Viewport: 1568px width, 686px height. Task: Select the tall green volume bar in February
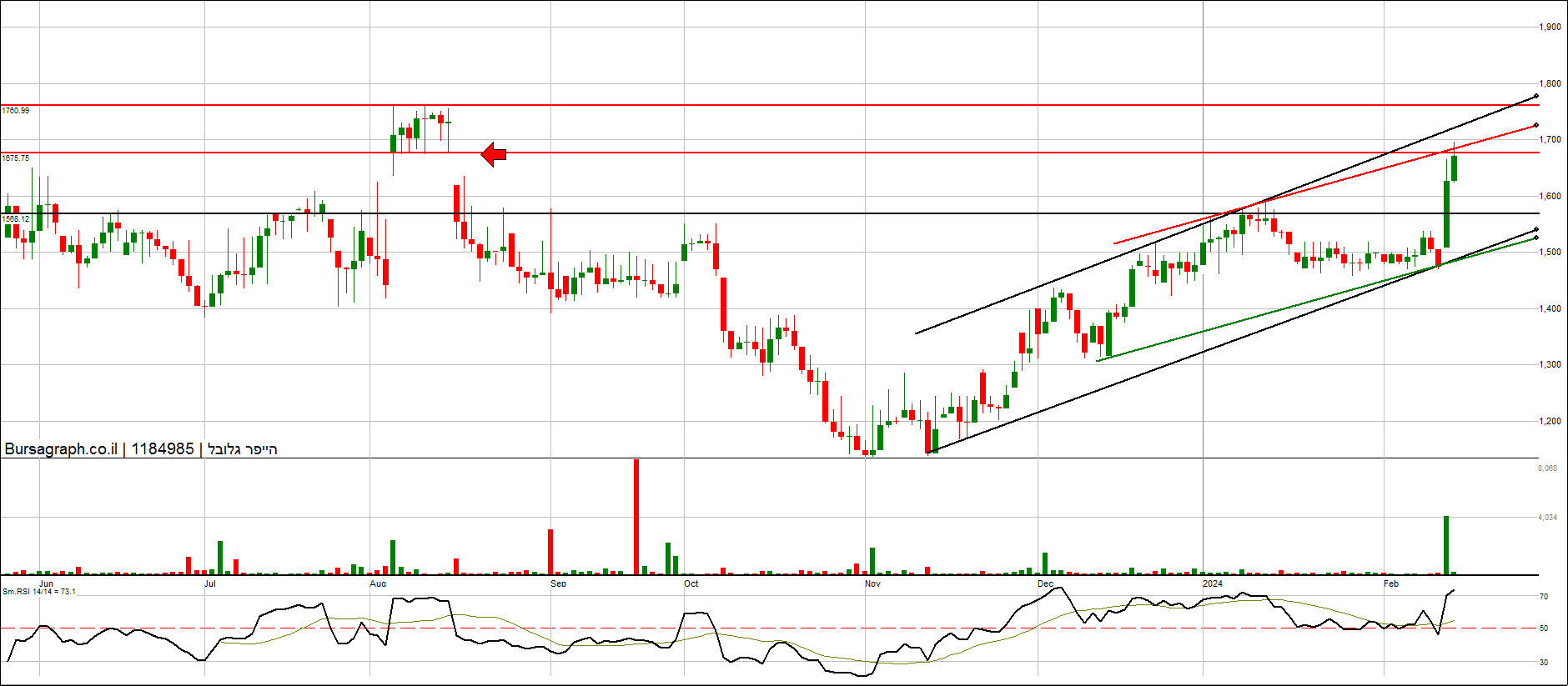point(1446,545)
